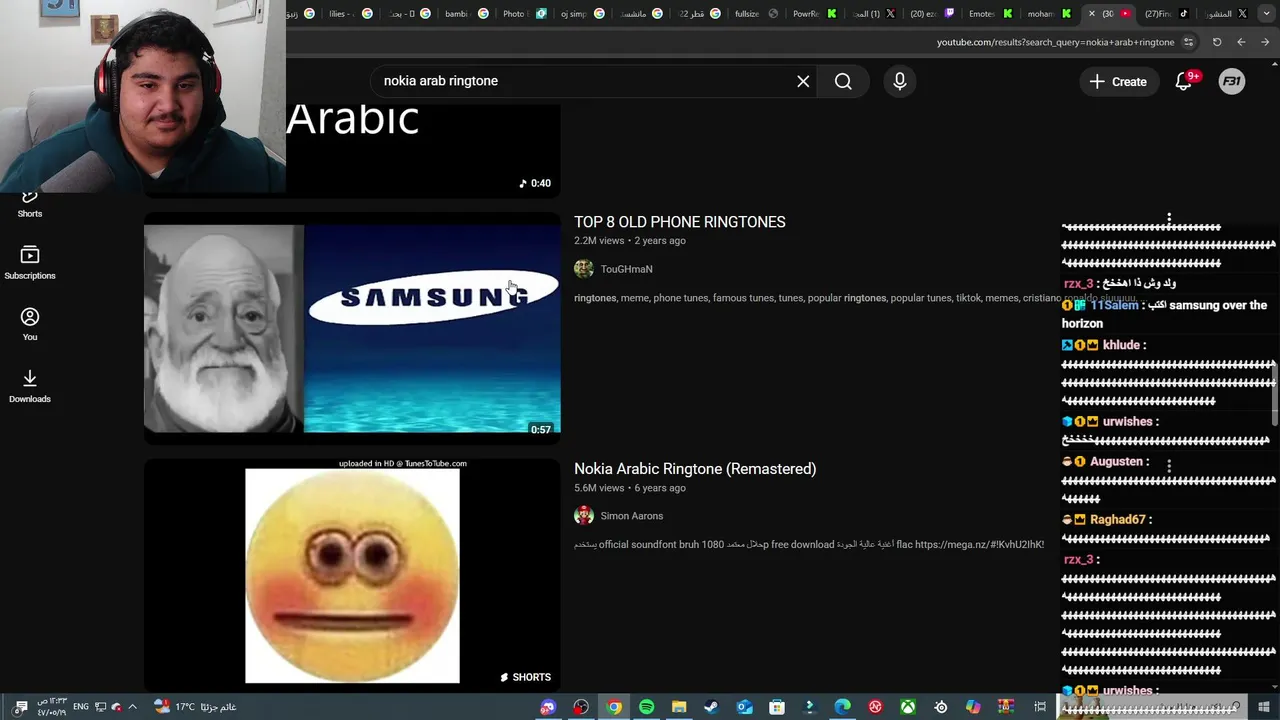1280x720 pixels.
Task: Click the Create button
Action: pyautogui.click(x=1118, y=82)
